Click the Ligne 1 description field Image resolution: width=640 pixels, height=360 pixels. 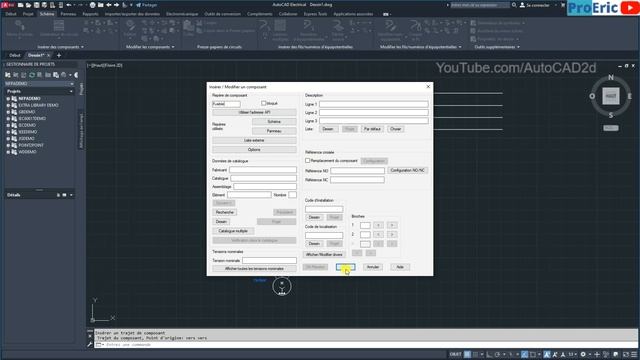coord(374,104)
